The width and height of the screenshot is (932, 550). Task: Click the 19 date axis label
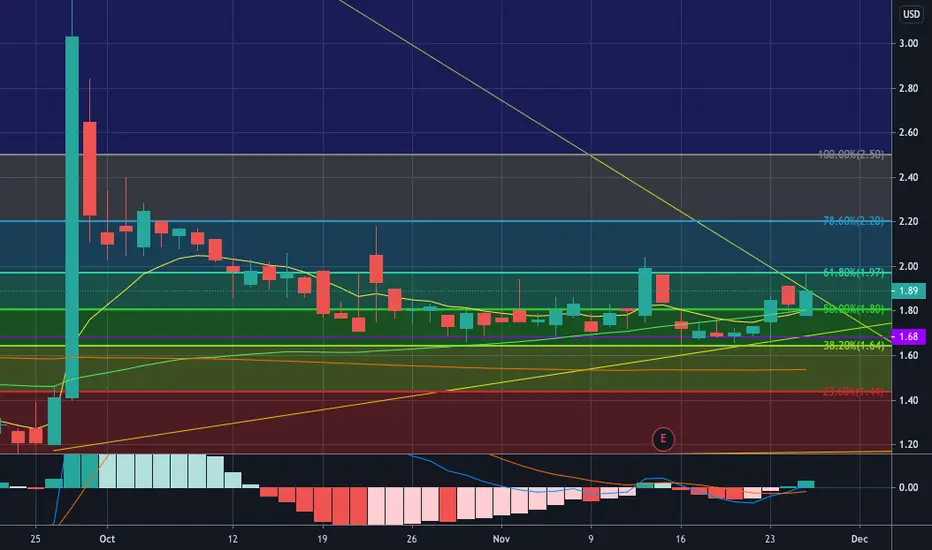pyautogui.click(x=322, y=539)
